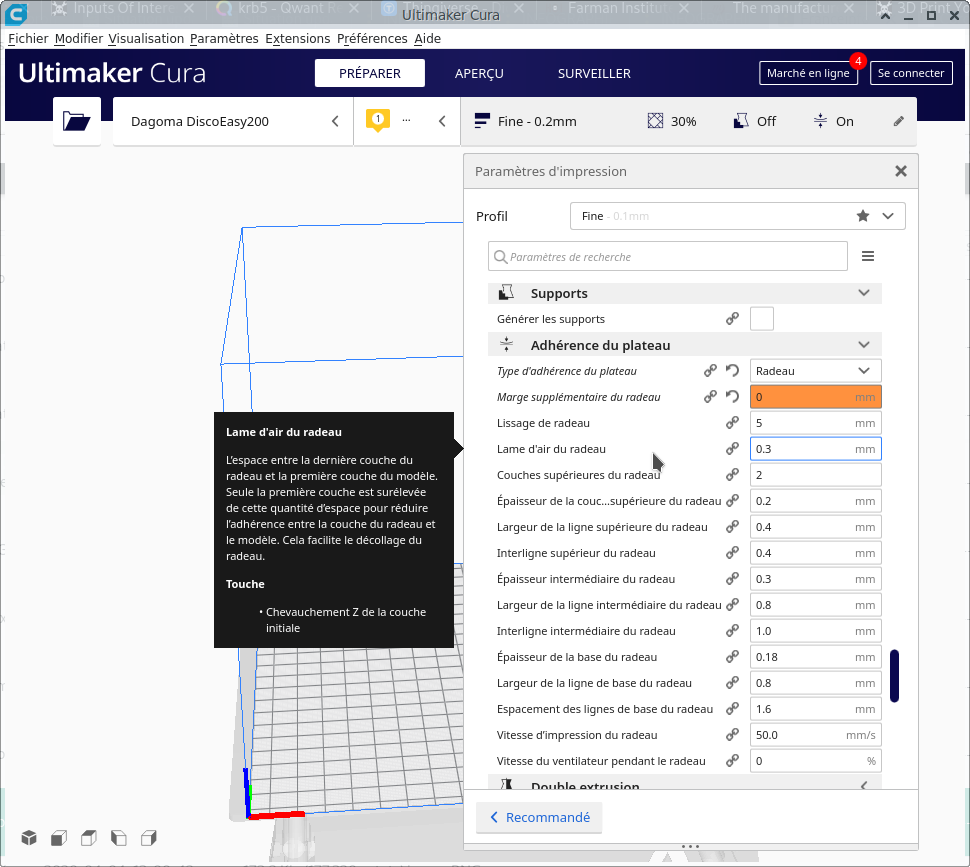Open the Extensions menu

pos(298,38)
